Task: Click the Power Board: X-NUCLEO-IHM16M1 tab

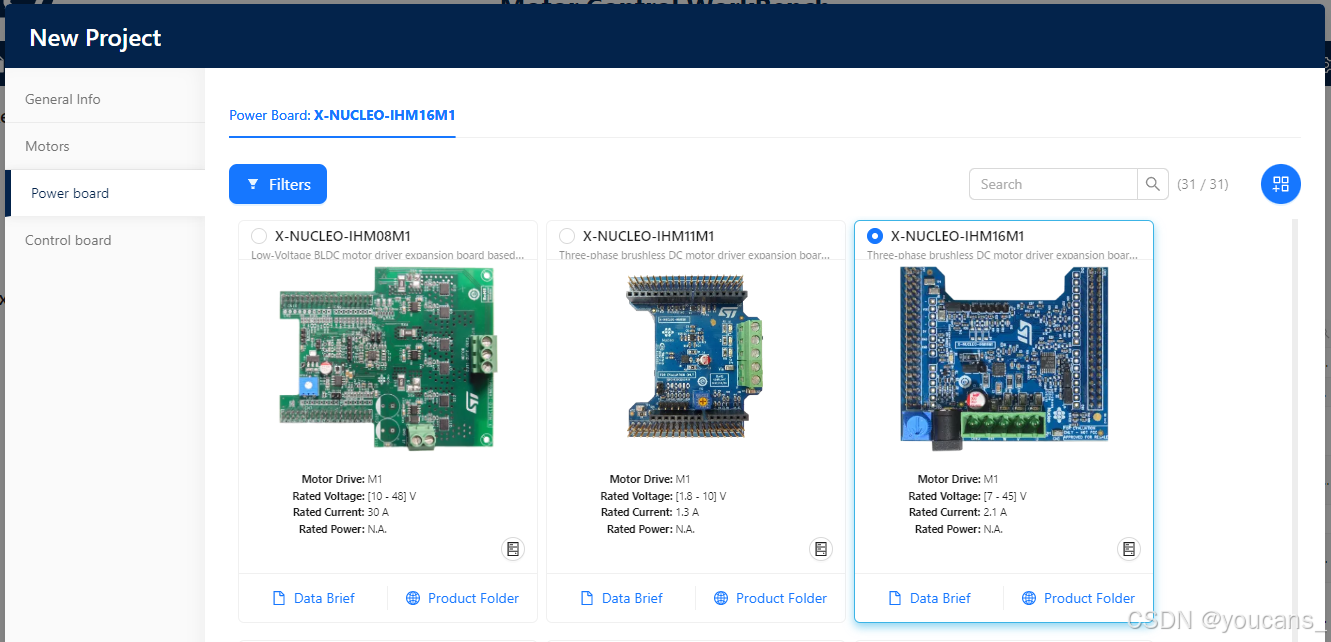Action: click(x=342, y=115)
